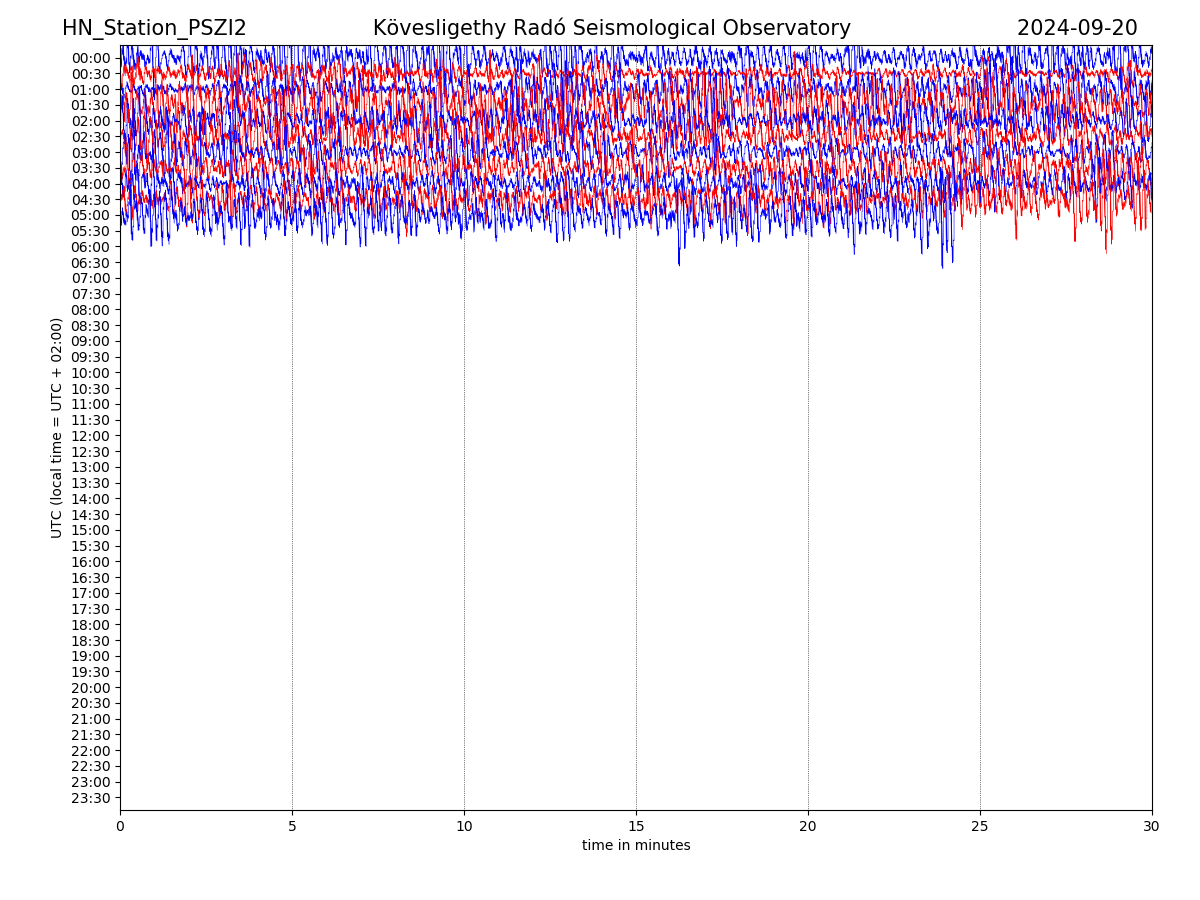Image resolution: width=1200 pixels, height=900 pixels.
Task: Click the 30 minute x-axis tick label
Action: [x=1152, y=827]
